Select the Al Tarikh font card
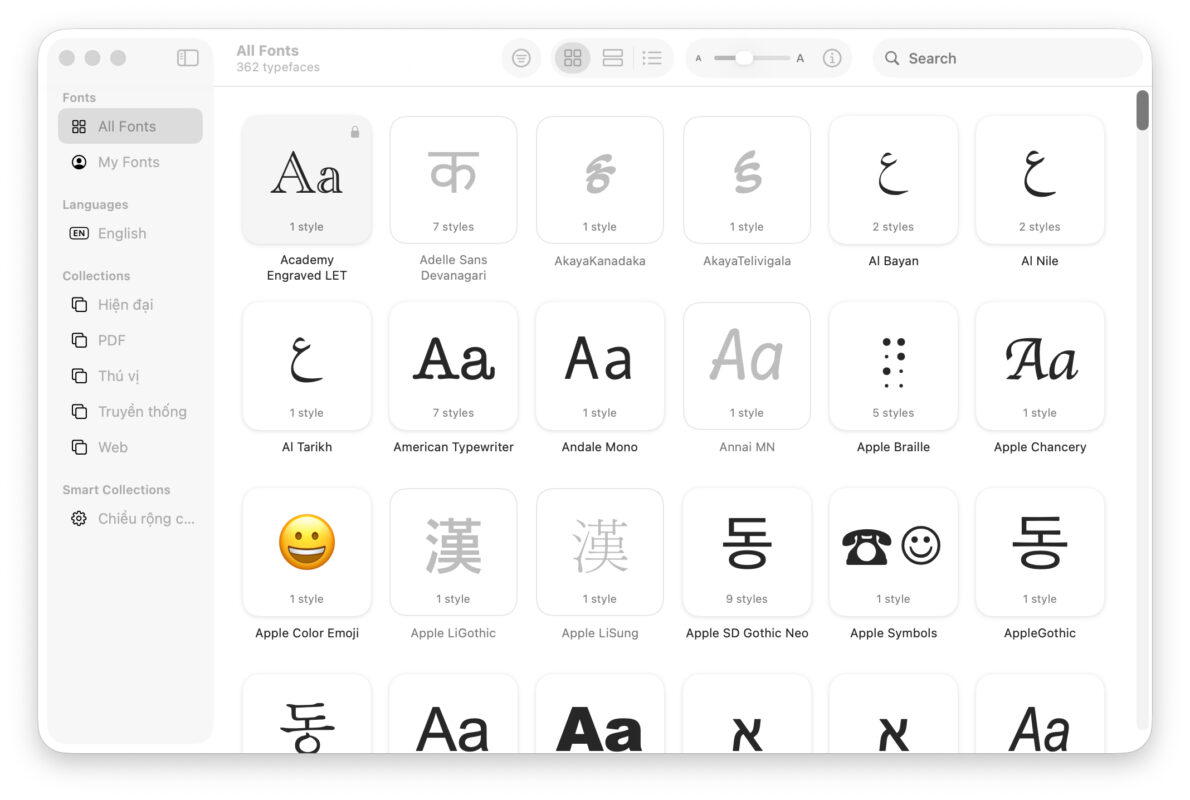Image resolution: width=1190 pixels, height=800 pixels. 307,366
